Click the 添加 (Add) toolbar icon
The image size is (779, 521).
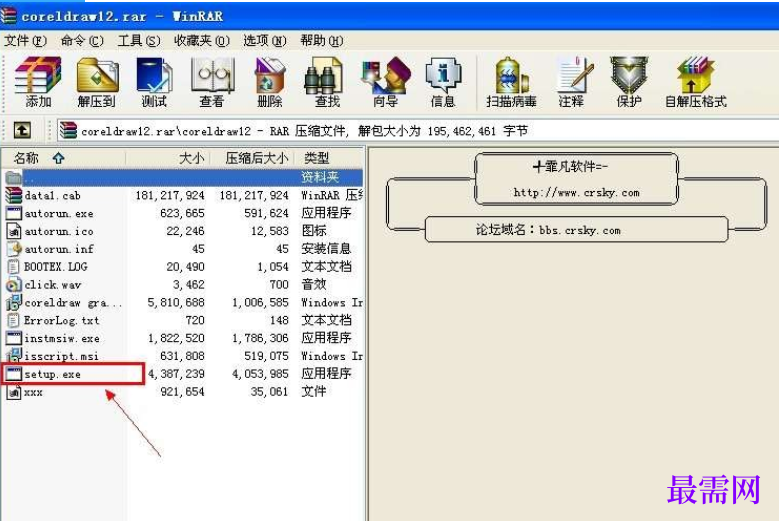pos(38,75)
